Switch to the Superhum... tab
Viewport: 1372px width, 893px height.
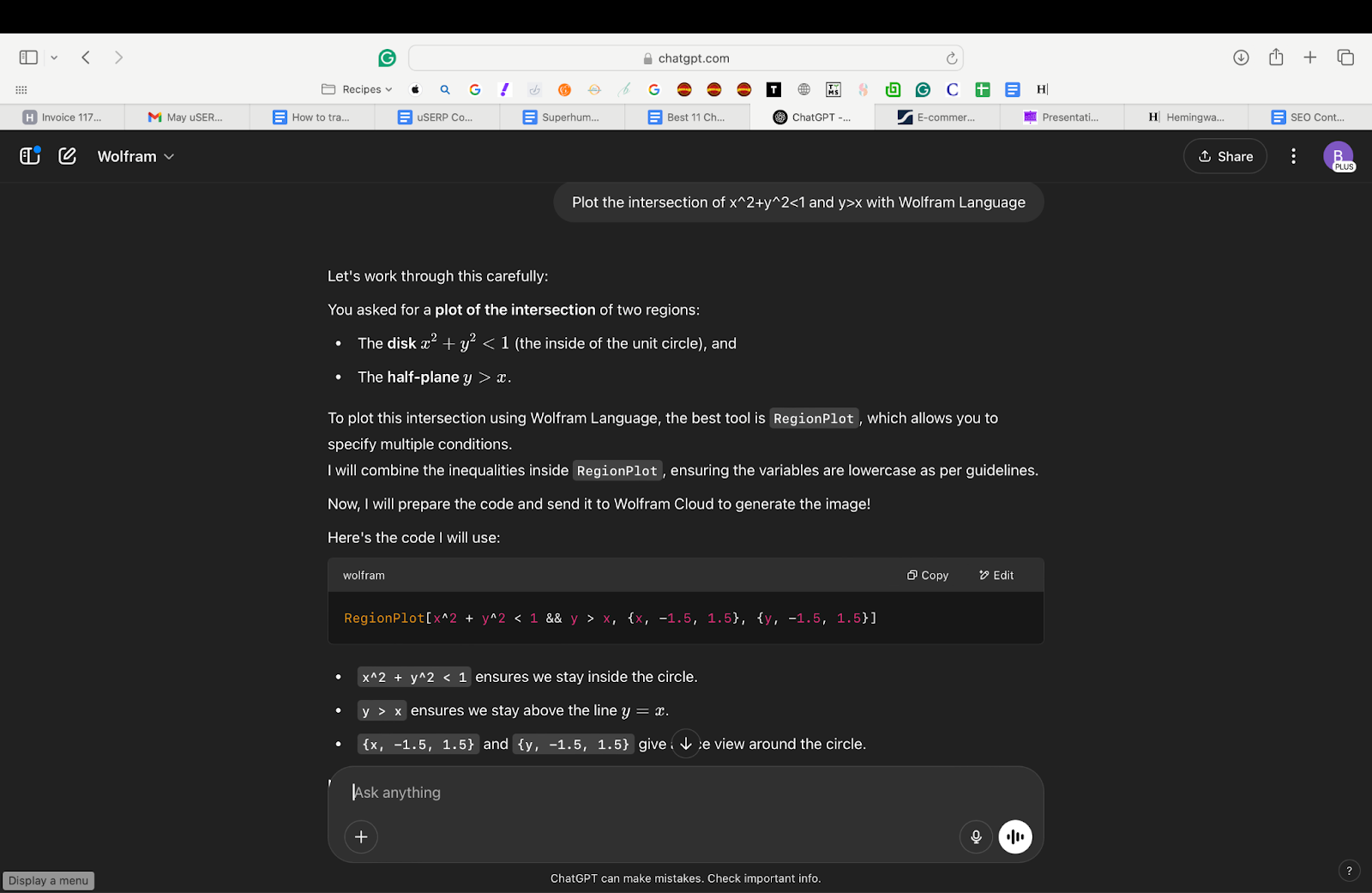[563, 118]
